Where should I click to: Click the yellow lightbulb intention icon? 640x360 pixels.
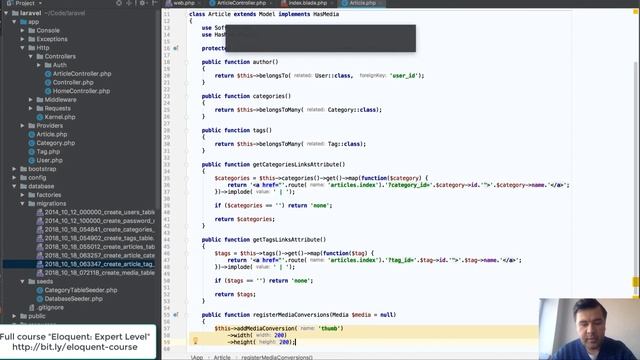pos(195,340)
